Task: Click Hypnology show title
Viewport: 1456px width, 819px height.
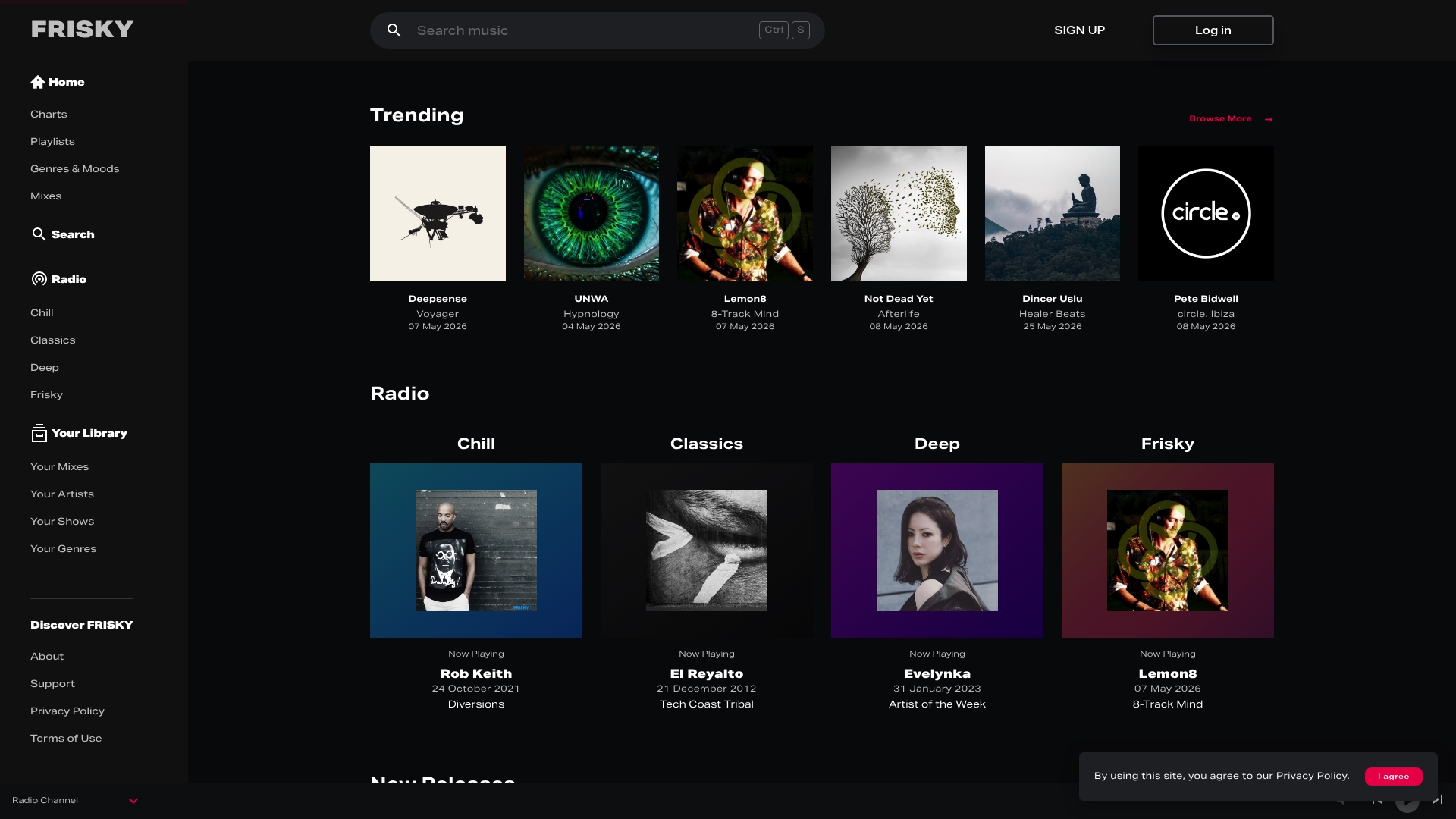Action: pos(591,314)
